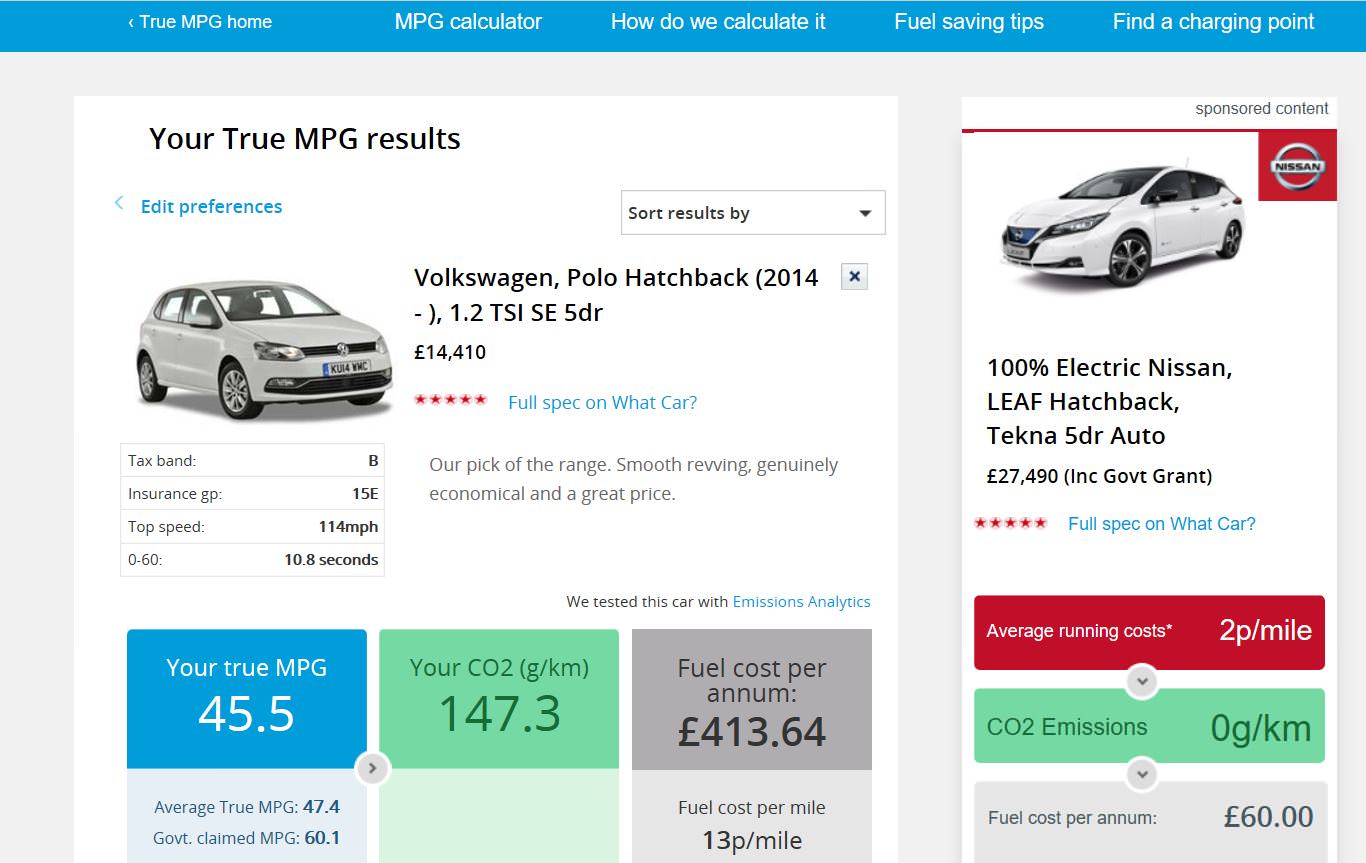Open Polo Full spec on What Car?
1366x863 pixels.
(x=602, y=403)
